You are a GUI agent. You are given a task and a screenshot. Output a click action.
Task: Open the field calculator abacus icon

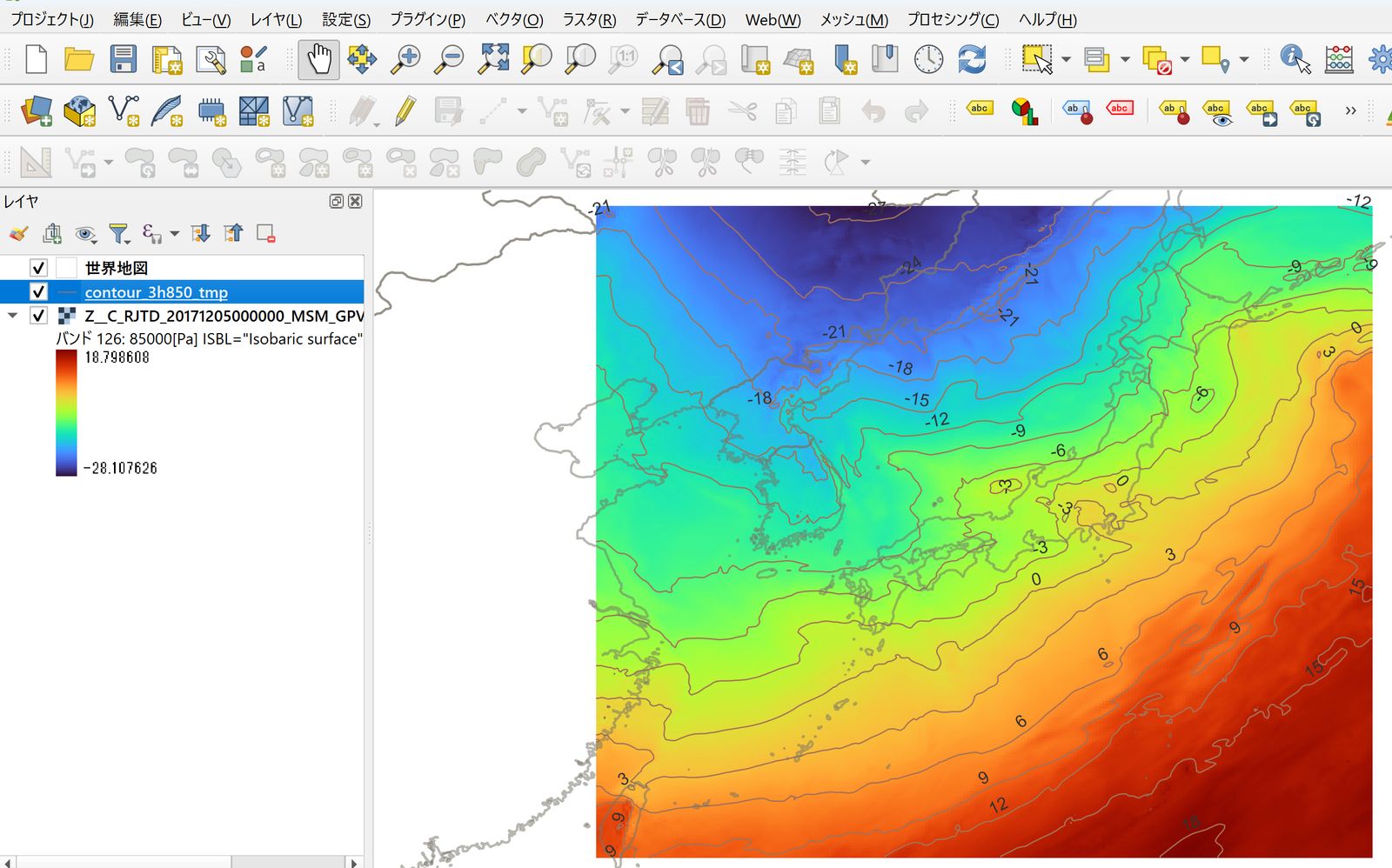pos(1339,59)
